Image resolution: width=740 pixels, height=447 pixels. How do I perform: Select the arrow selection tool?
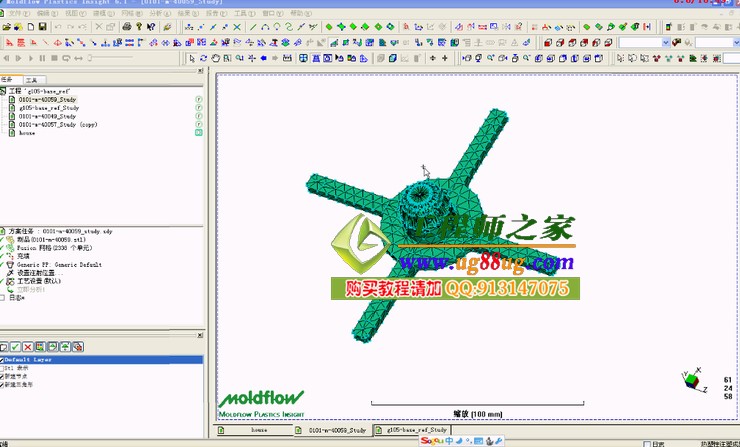click(191, 58)
